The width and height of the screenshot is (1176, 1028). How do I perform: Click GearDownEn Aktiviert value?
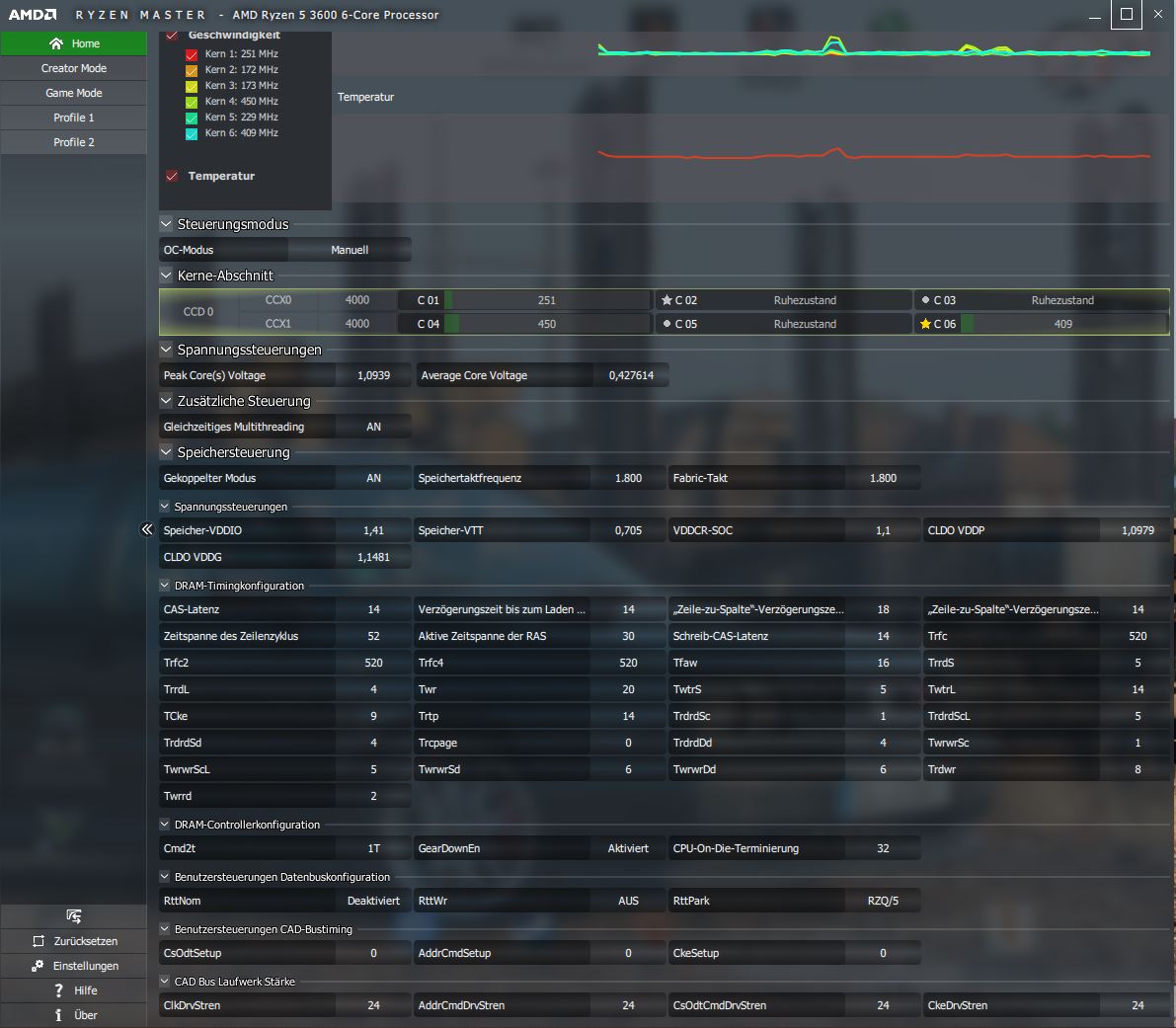[x=629, y=848]
